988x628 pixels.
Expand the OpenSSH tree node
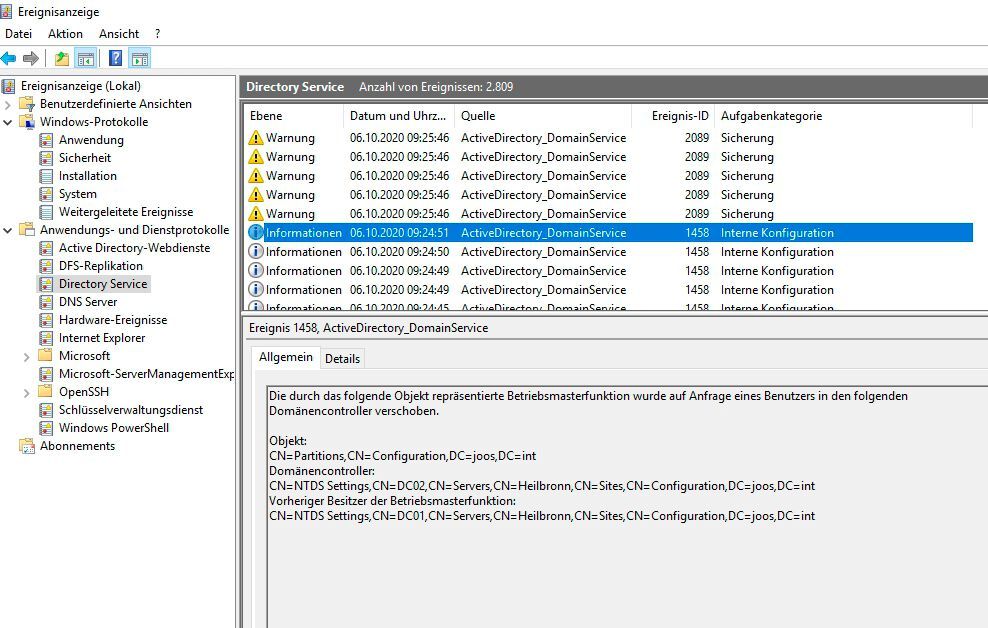(29, 391)
